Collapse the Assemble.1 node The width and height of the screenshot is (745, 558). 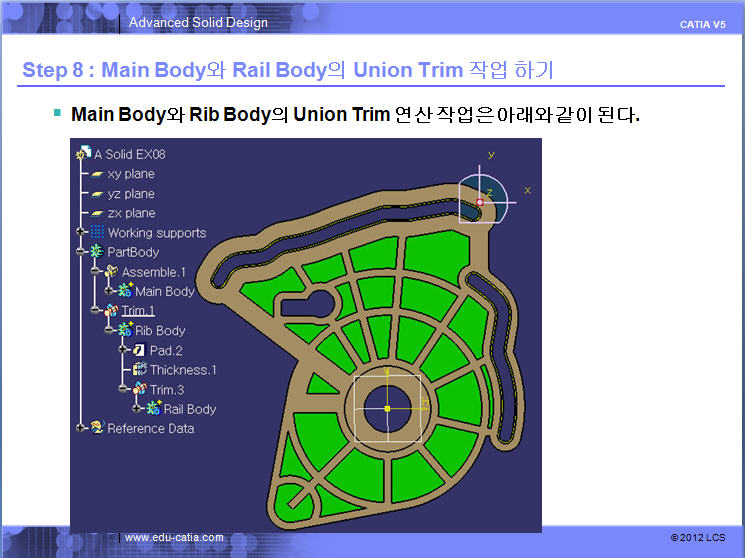pos(95,272)
